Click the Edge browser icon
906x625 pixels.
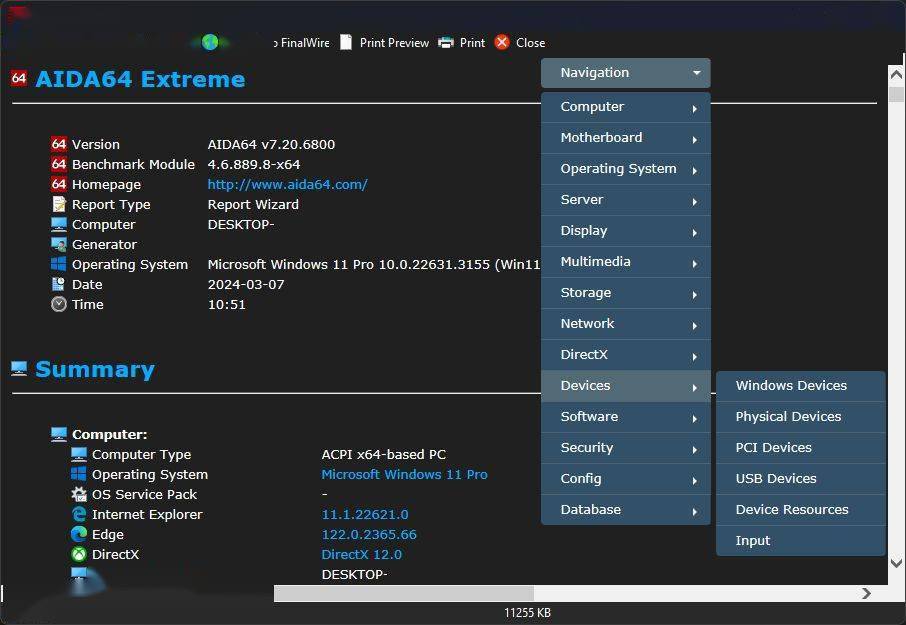(x=79, y=534)
